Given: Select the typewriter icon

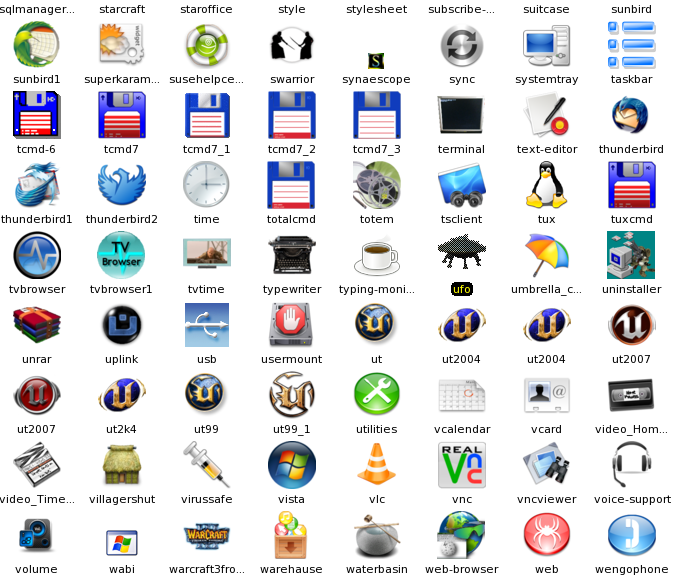Looking at the screenshot, I should point(292,254).
